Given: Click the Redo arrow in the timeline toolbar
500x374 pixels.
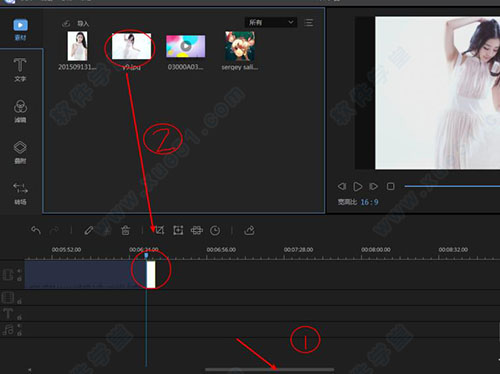Looking at the screenshot, I should [x=54, y=230].
